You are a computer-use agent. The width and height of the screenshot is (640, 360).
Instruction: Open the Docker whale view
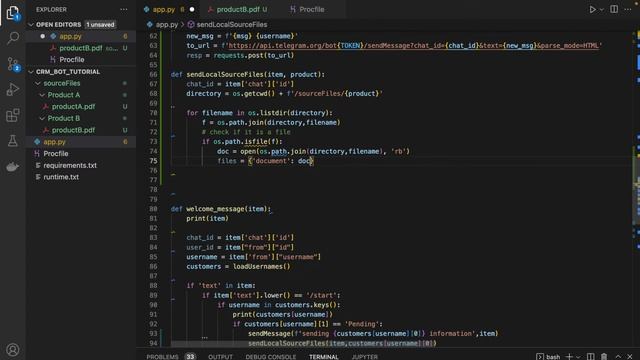(x=13, y=167)
